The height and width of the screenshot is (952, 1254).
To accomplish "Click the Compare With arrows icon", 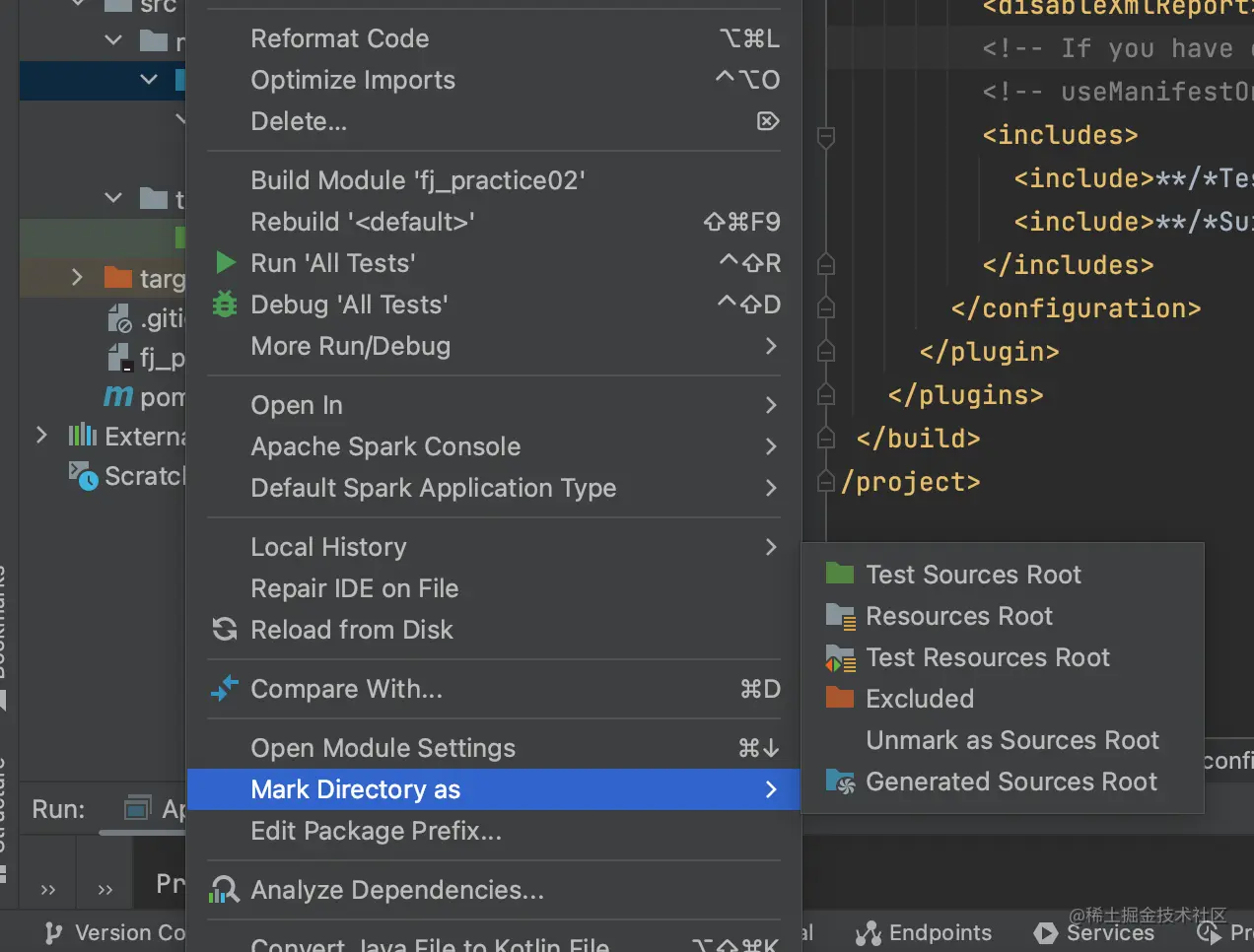I will [x=225, y=689].
